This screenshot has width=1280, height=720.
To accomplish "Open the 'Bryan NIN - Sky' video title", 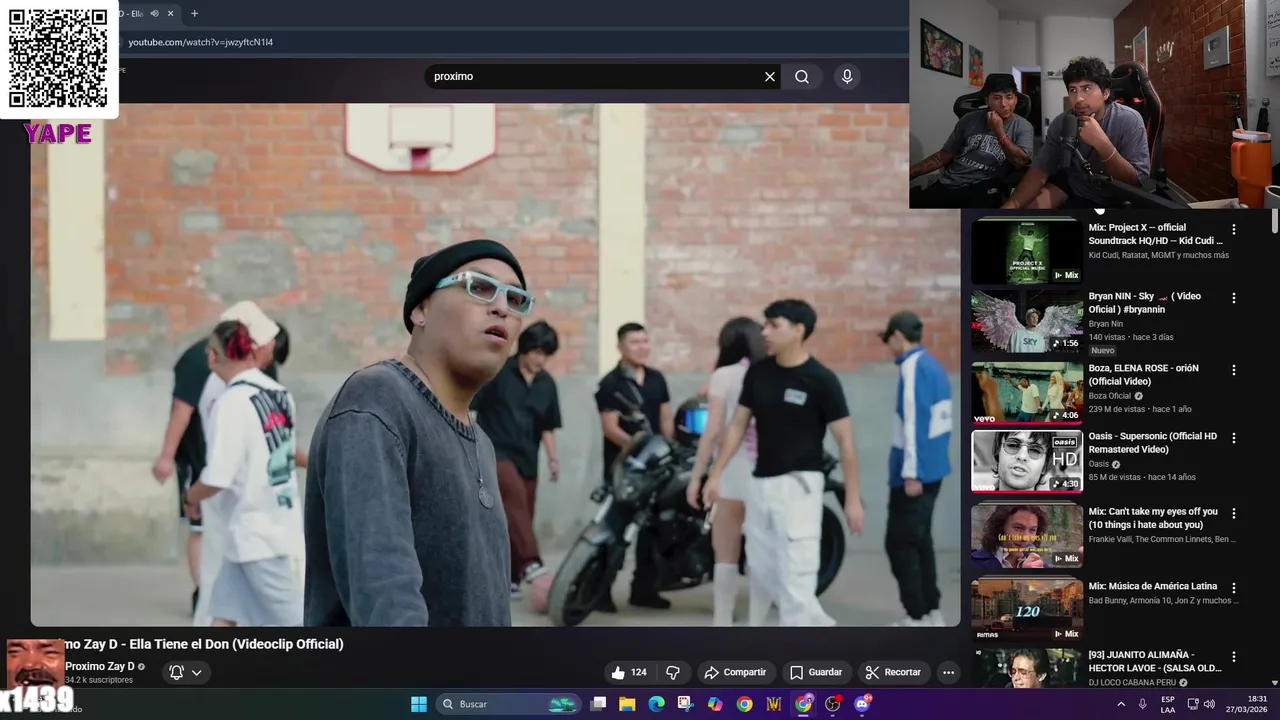I will click(1145, 303).
